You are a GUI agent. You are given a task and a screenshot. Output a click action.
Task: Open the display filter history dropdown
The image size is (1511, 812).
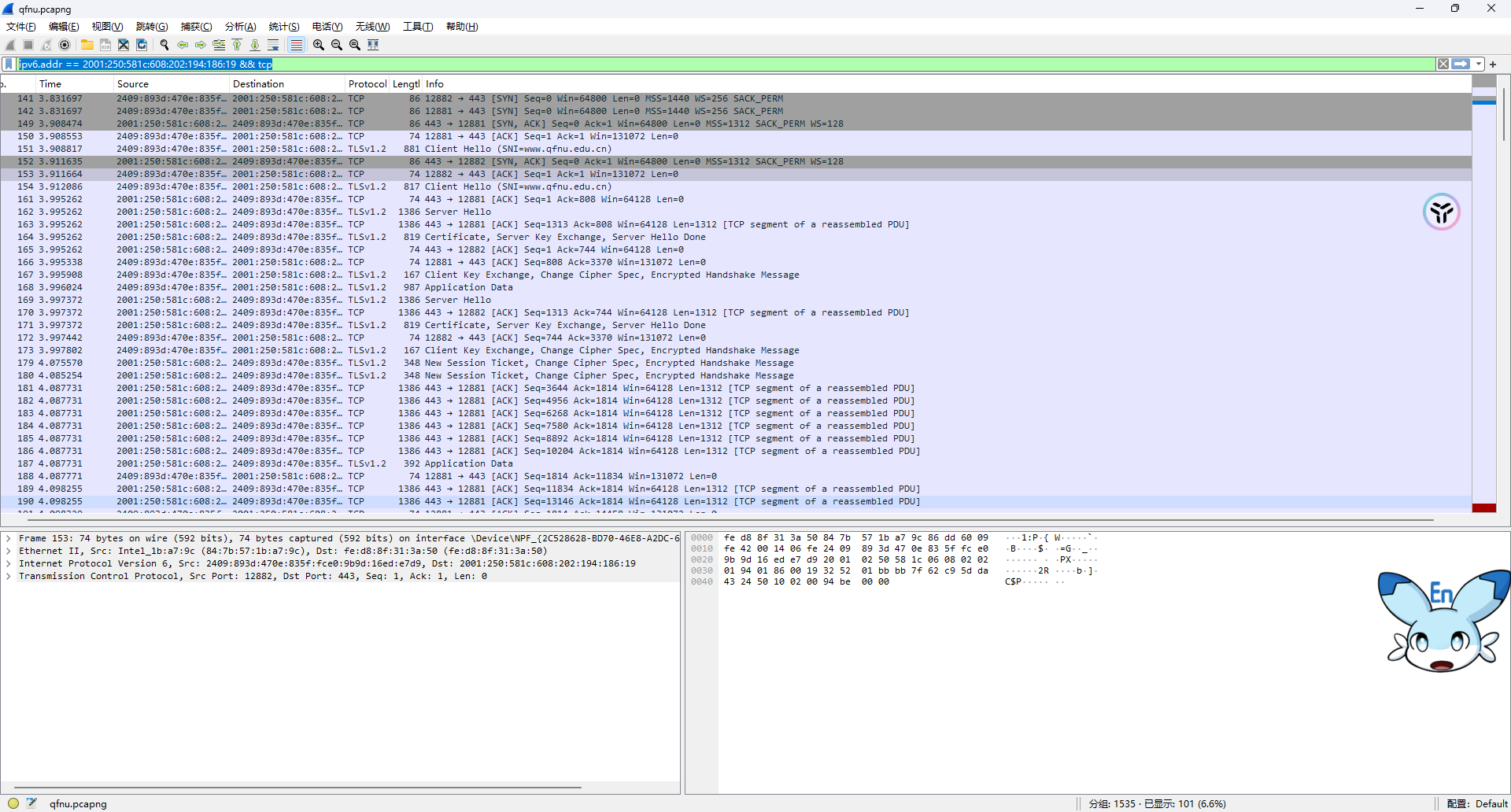[x=1479, y=64]
